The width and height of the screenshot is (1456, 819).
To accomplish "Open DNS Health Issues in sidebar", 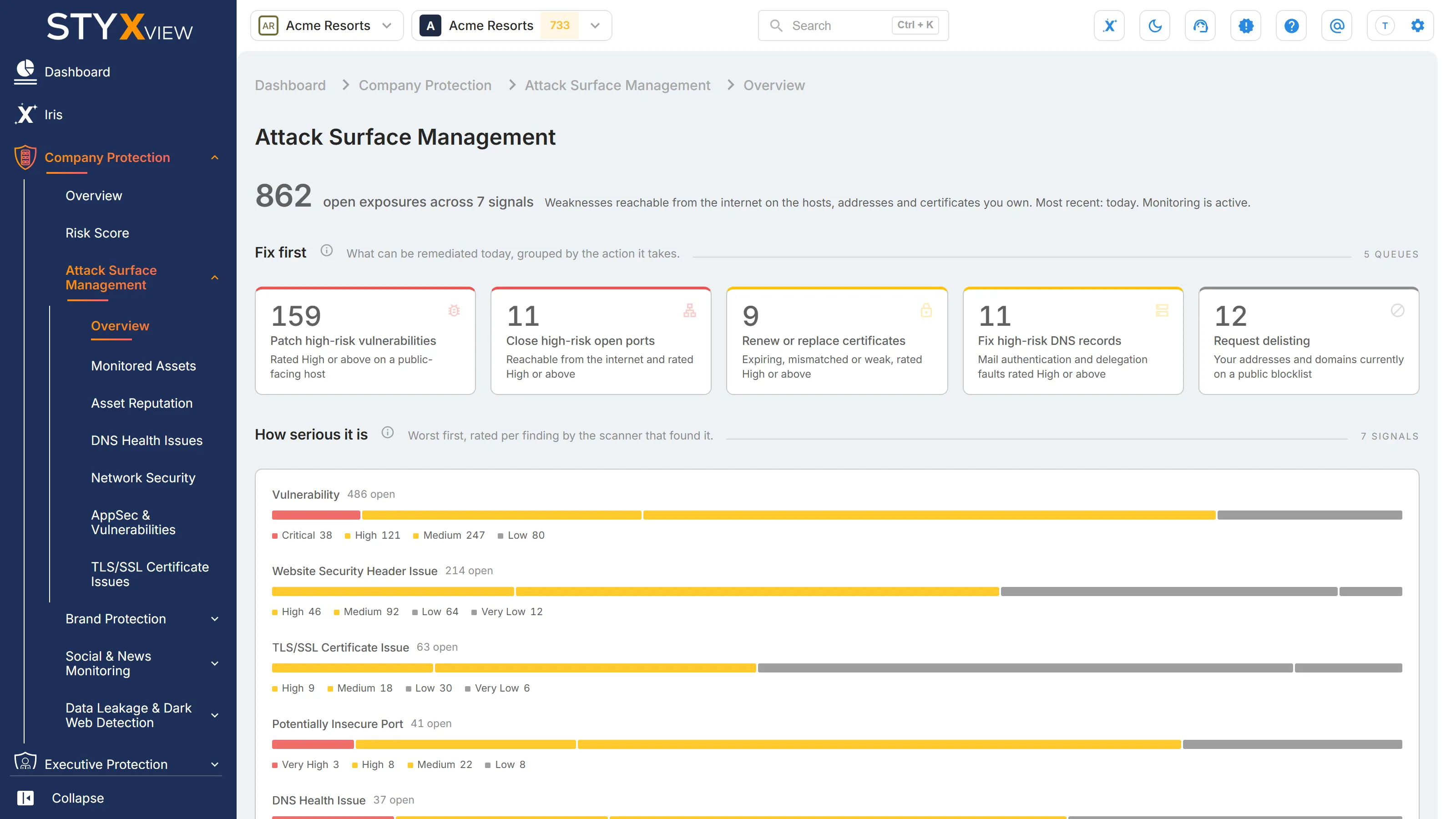I will coord(147,440).
